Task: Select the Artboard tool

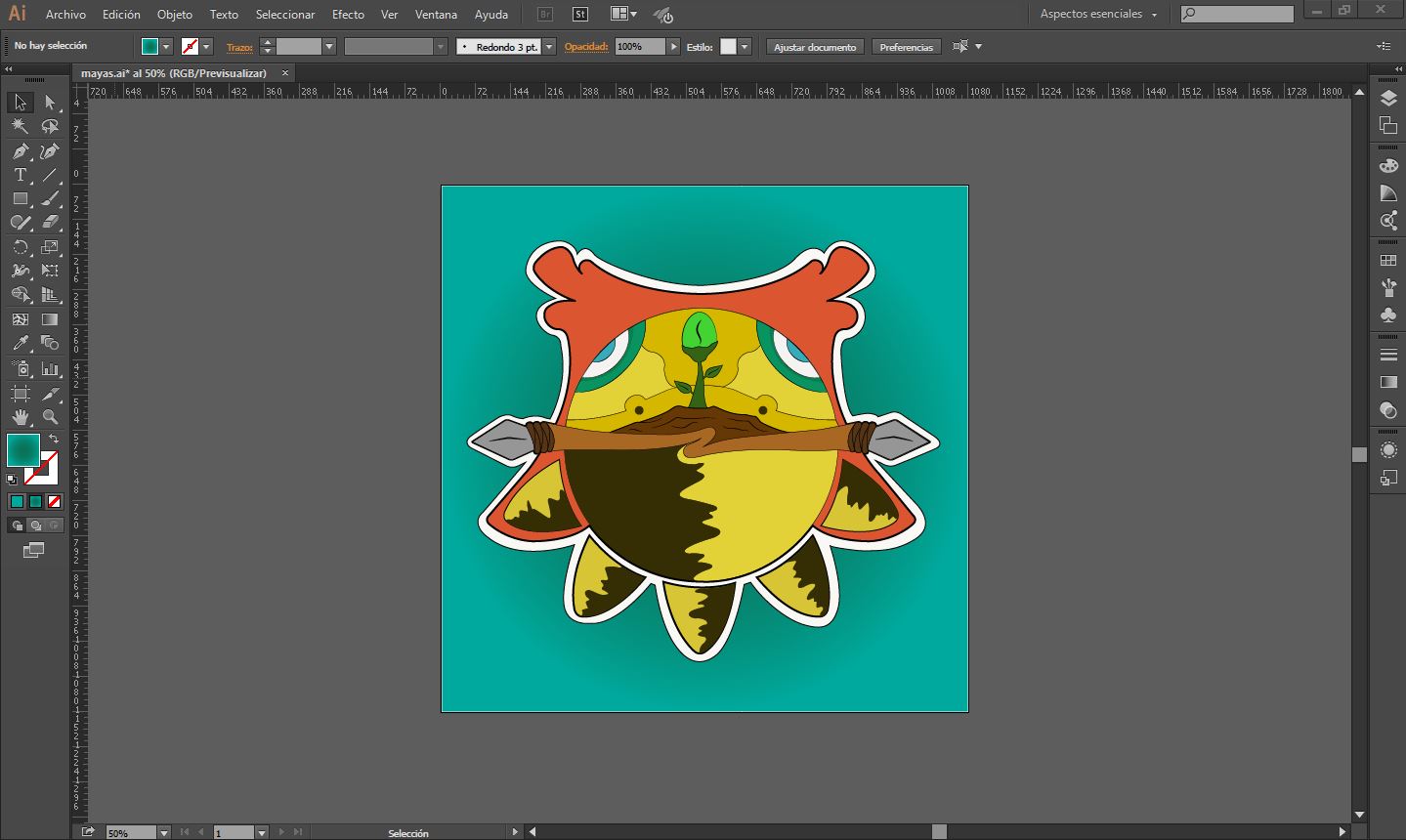Action: [20, 393]
